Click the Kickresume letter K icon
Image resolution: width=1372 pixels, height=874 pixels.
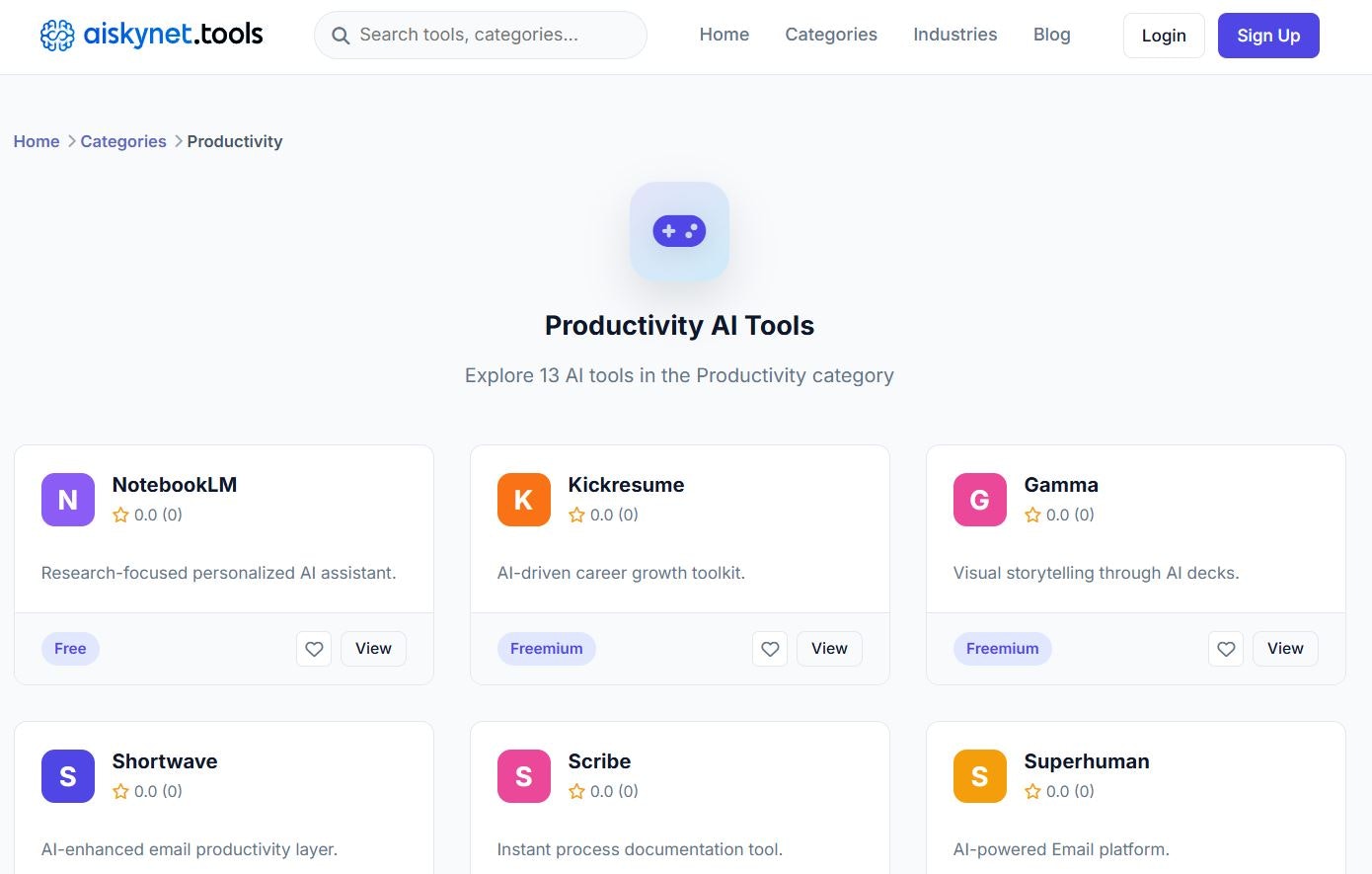pos(523,500)
